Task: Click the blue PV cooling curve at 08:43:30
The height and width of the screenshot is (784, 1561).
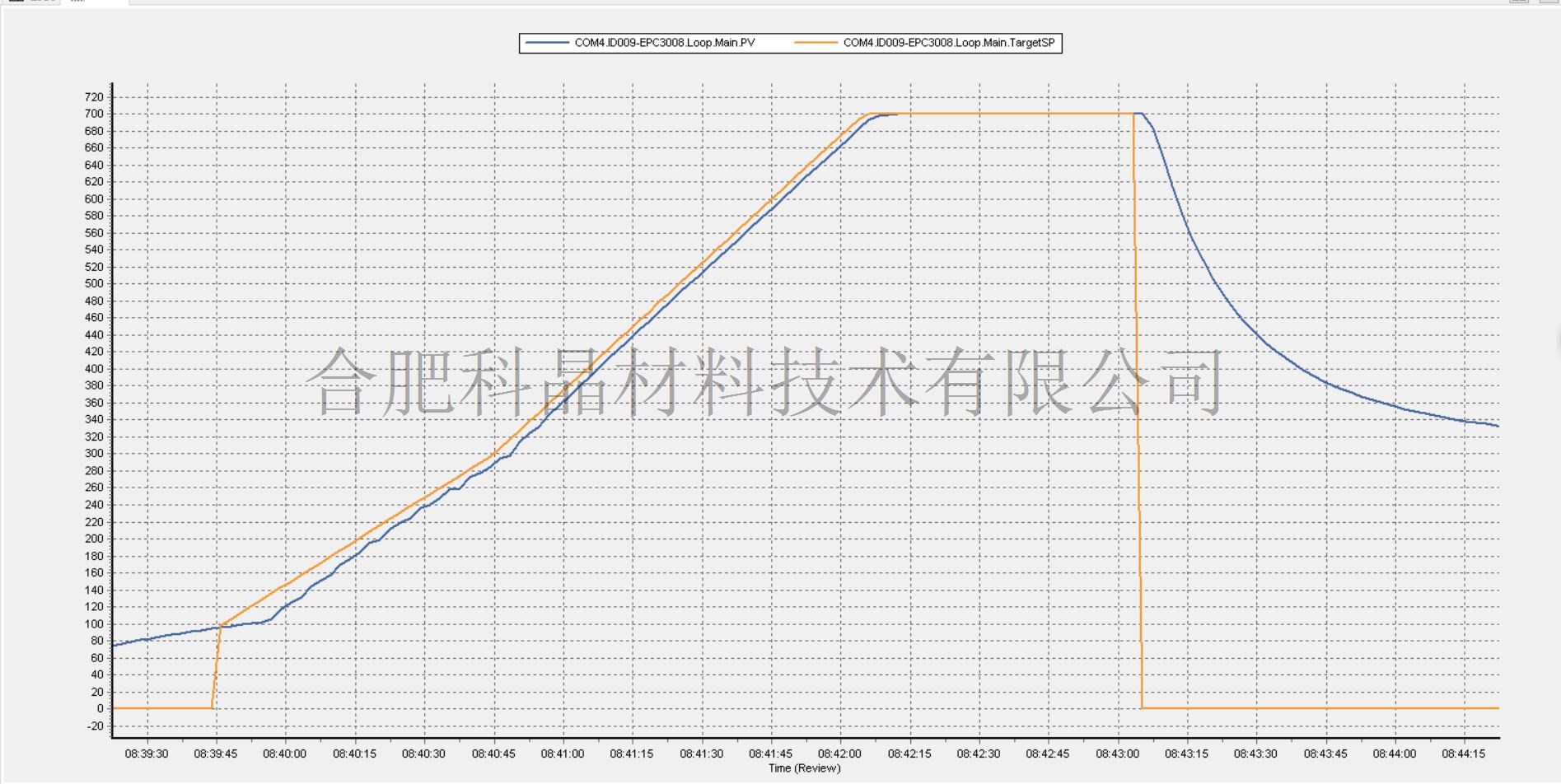Action: click(x=1256, y=334)
